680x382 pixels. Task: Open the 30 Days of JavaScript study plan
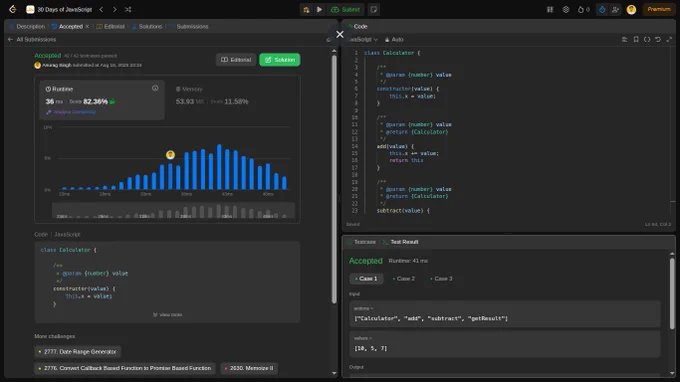(x=59, y=9)
